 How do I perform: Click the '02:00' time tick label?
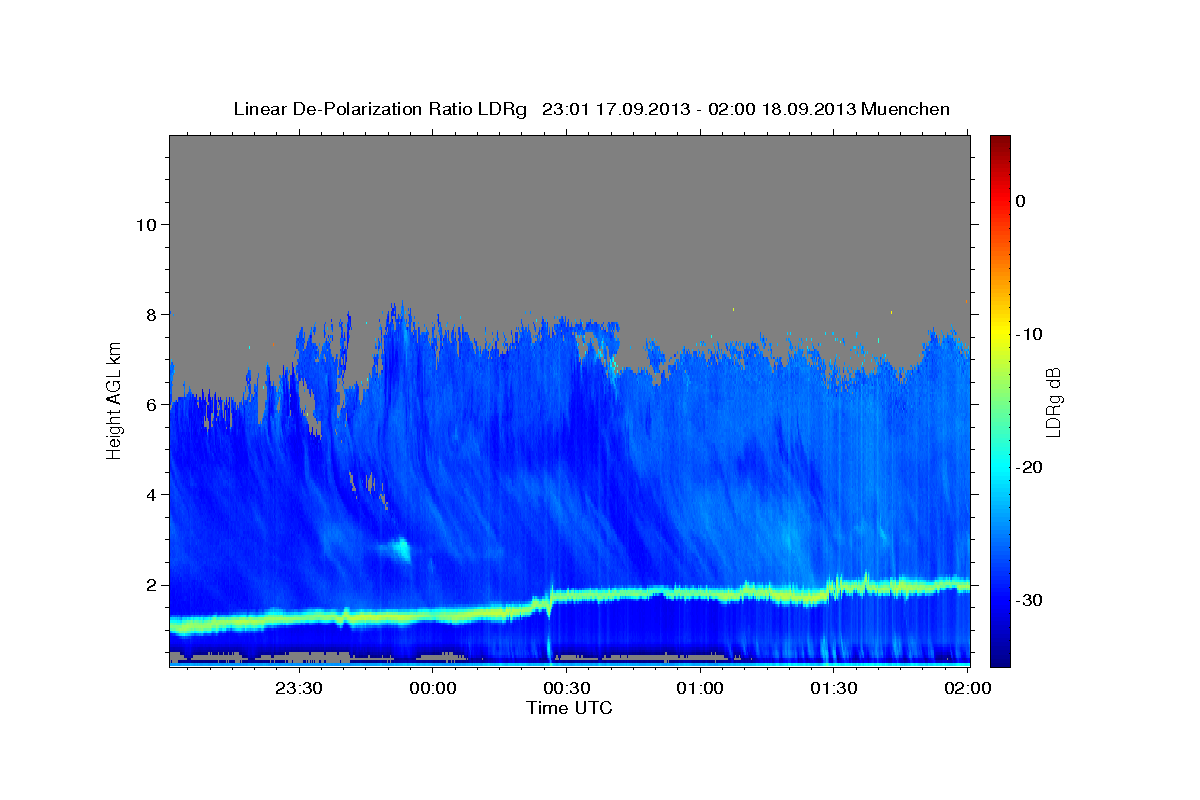pos(967,688)
